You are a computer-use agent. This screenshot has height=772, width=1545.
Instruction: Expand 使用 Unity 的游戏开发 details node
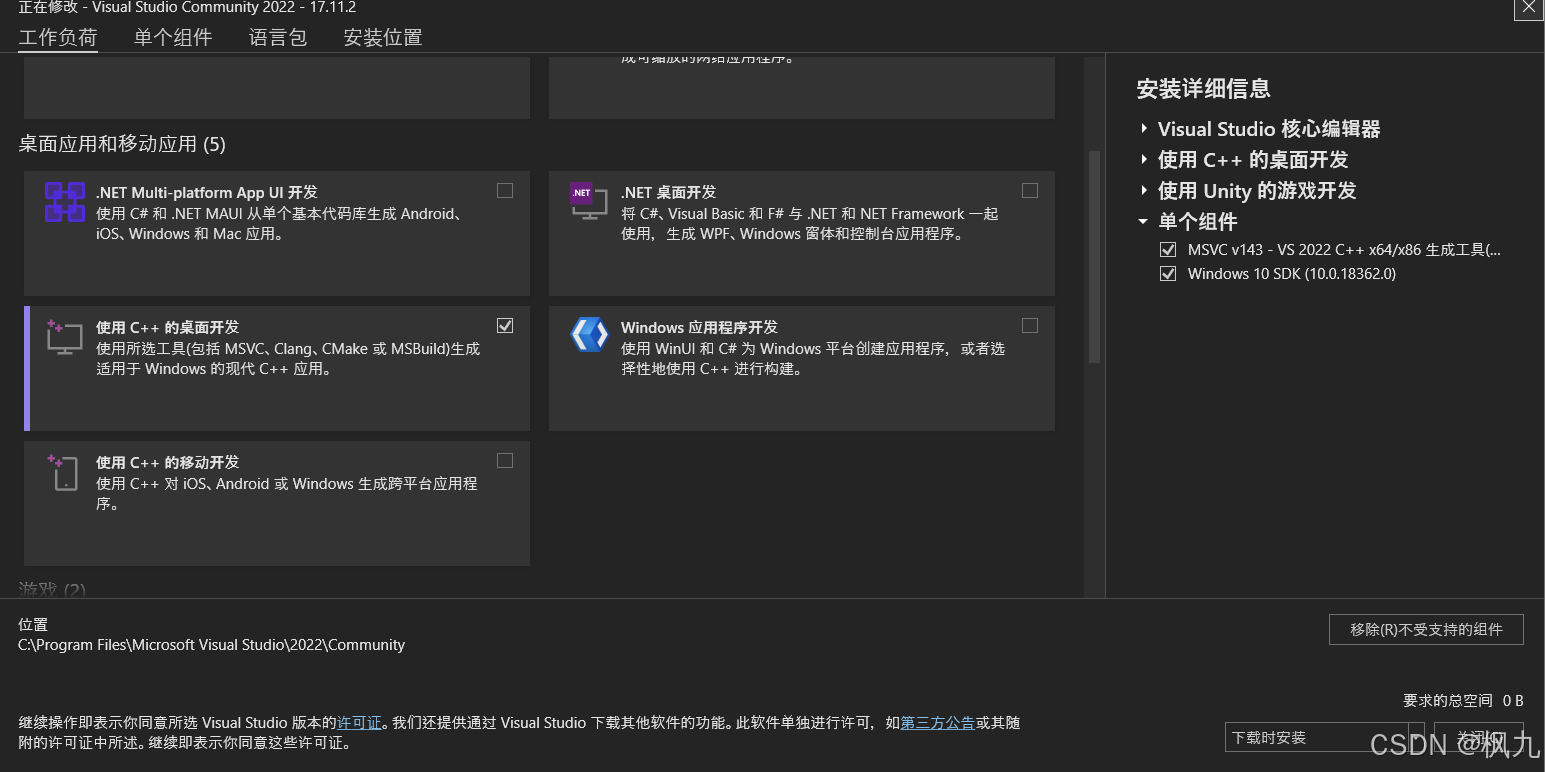click(x=1144, y=191)
